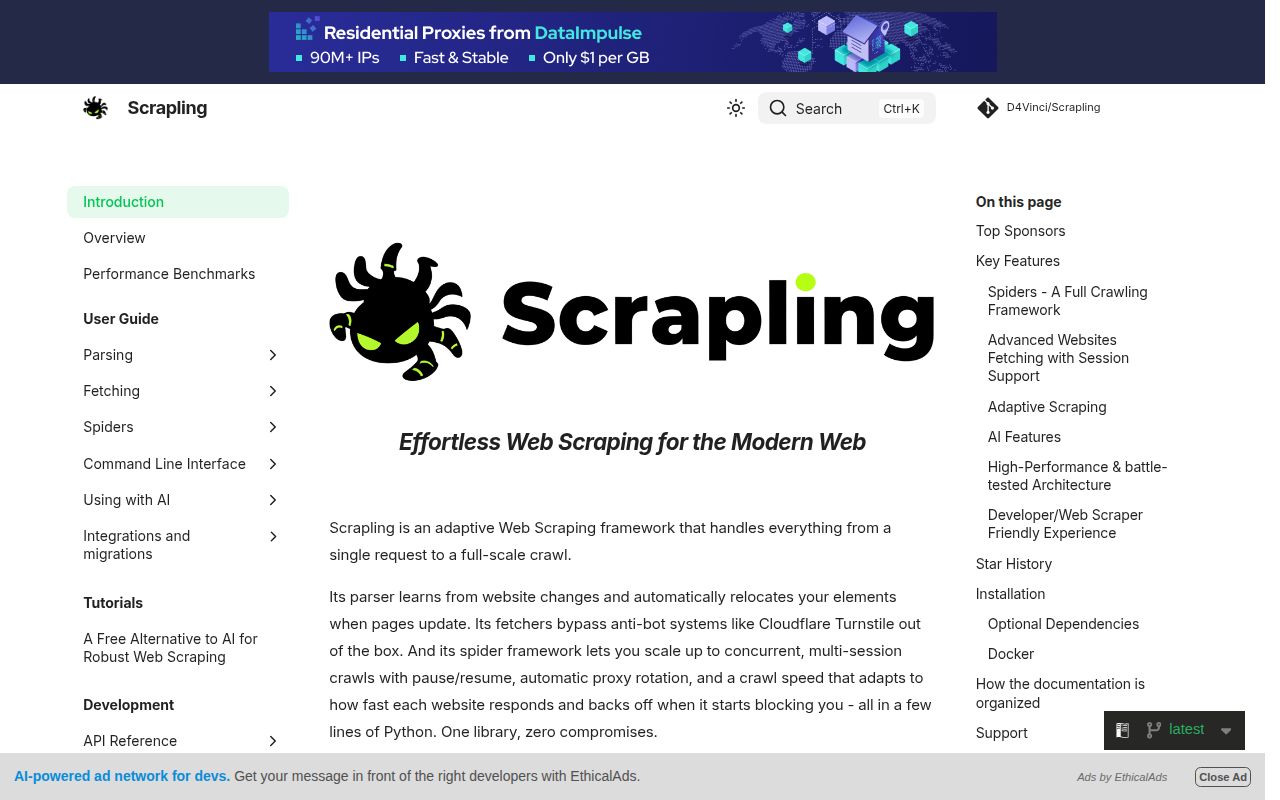Go to How the documentation is organized
The width and height of the screenshot is (1280, 800).
(1060, 693)
